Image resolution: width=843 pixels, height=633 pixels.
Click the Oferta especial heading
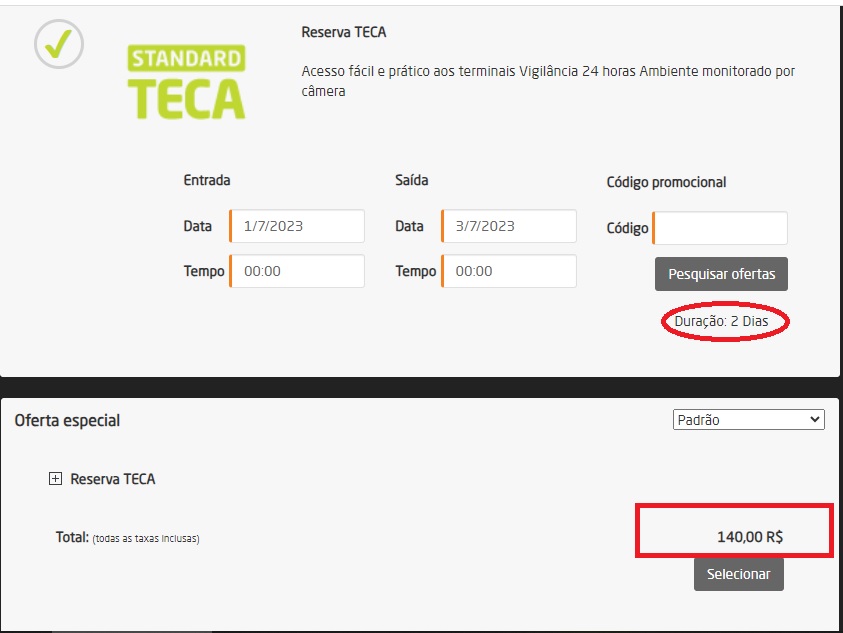click(x=67, y=421)
